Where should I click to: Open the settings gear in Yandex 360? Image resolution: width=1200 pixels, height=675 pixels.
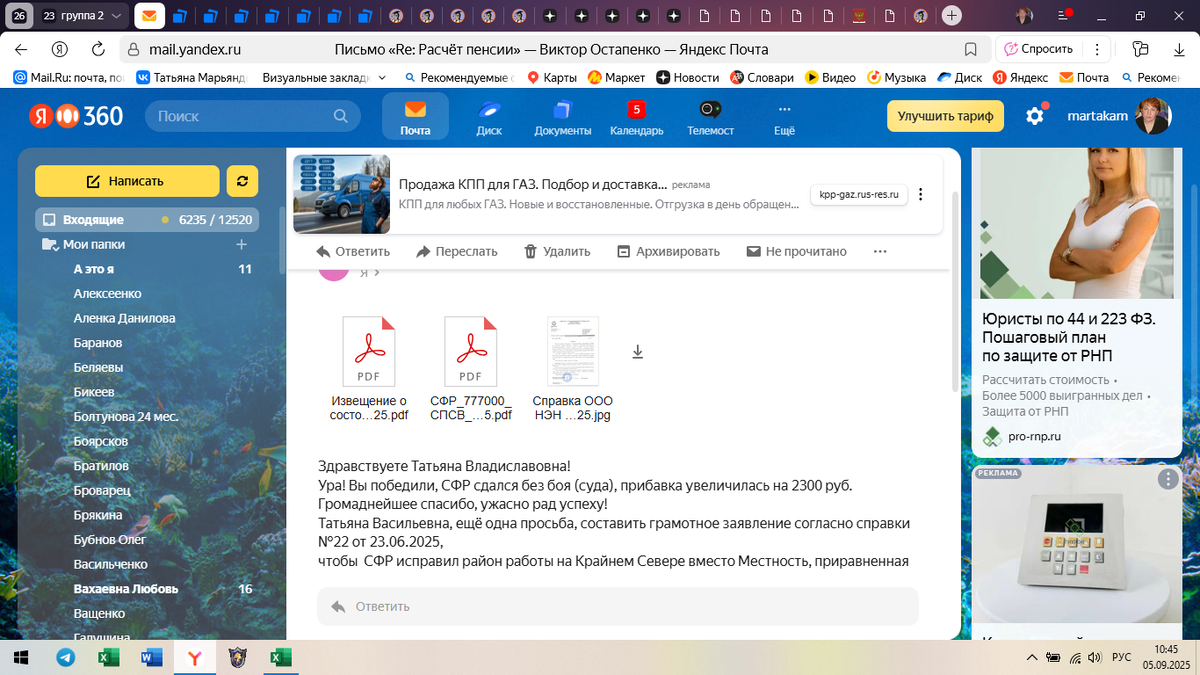tap(1037, 116)
